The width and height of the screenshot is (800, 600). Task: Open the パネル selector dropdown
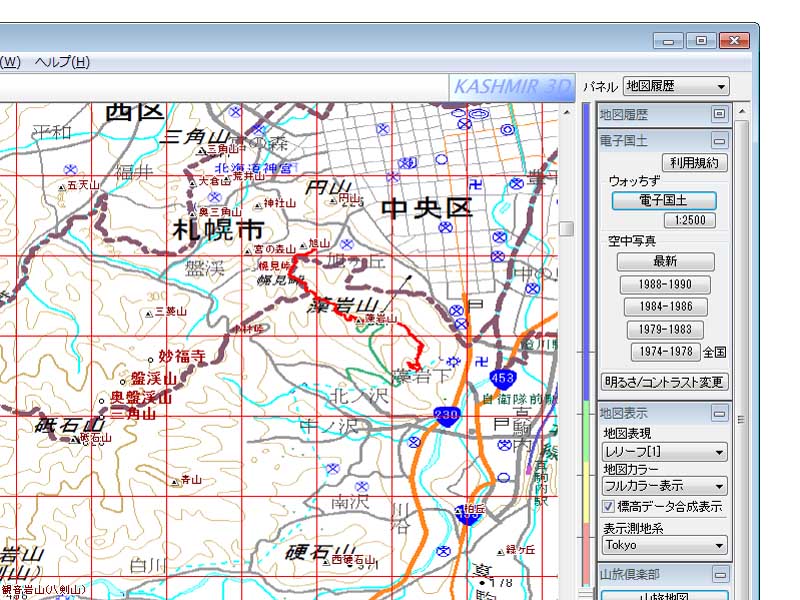[675, 87]
